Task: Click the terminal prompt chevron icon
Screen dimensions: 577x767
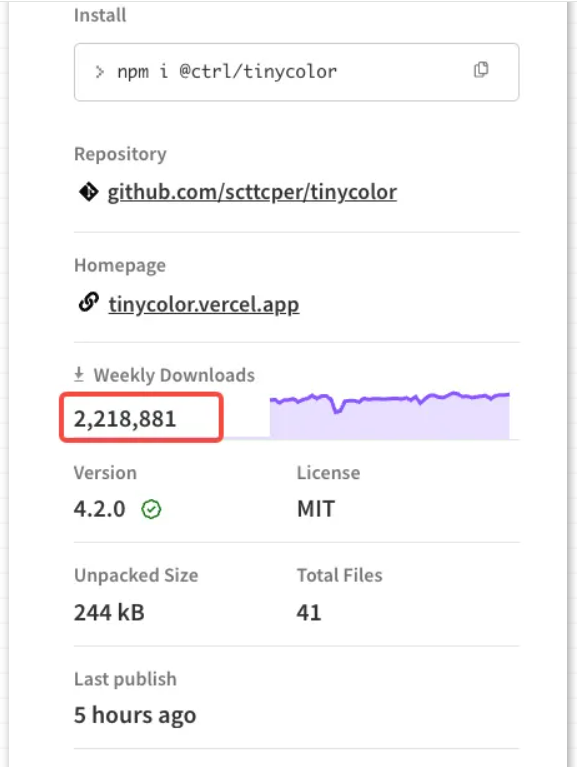Action: pos(100,72)
